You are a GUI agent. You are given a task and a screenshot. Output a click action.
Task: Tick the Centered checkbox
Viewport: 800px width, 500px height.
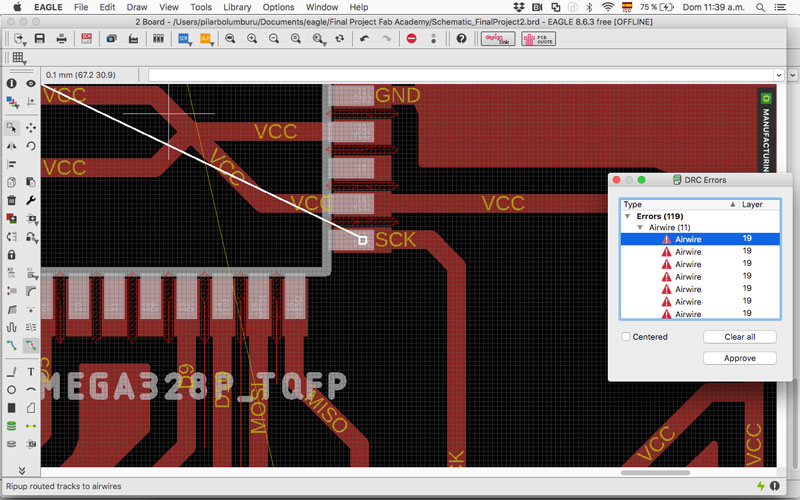point(626,337)
